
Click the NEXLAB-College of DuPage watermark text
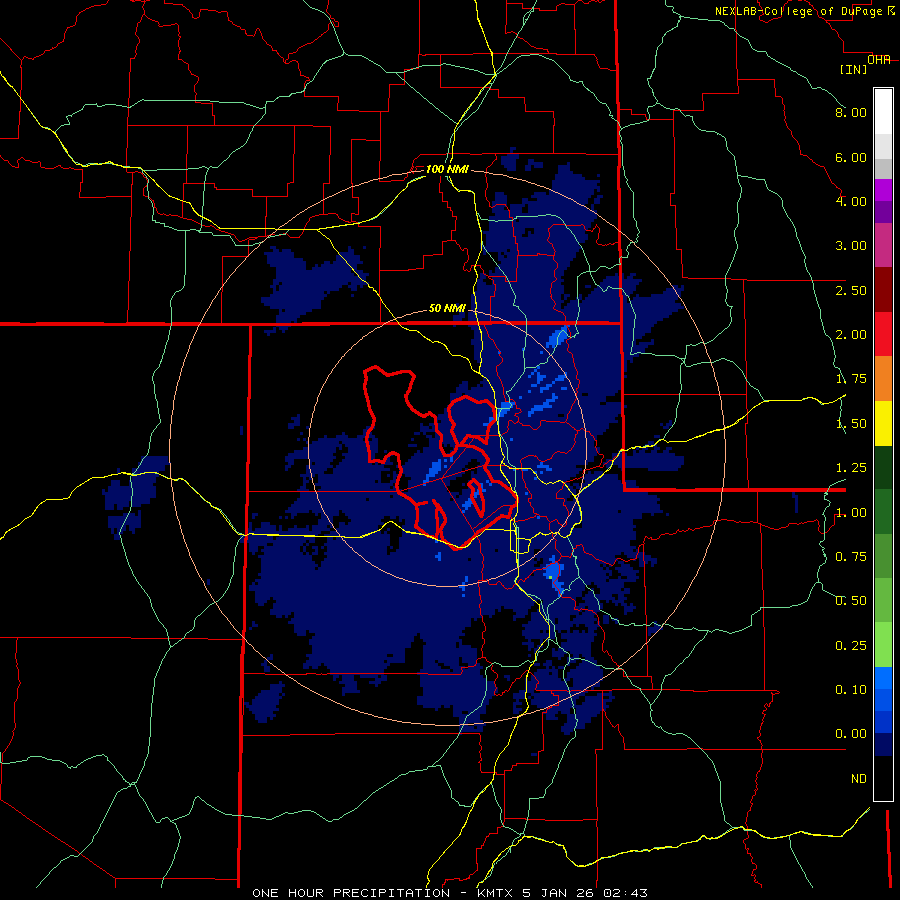coord(806,11)
